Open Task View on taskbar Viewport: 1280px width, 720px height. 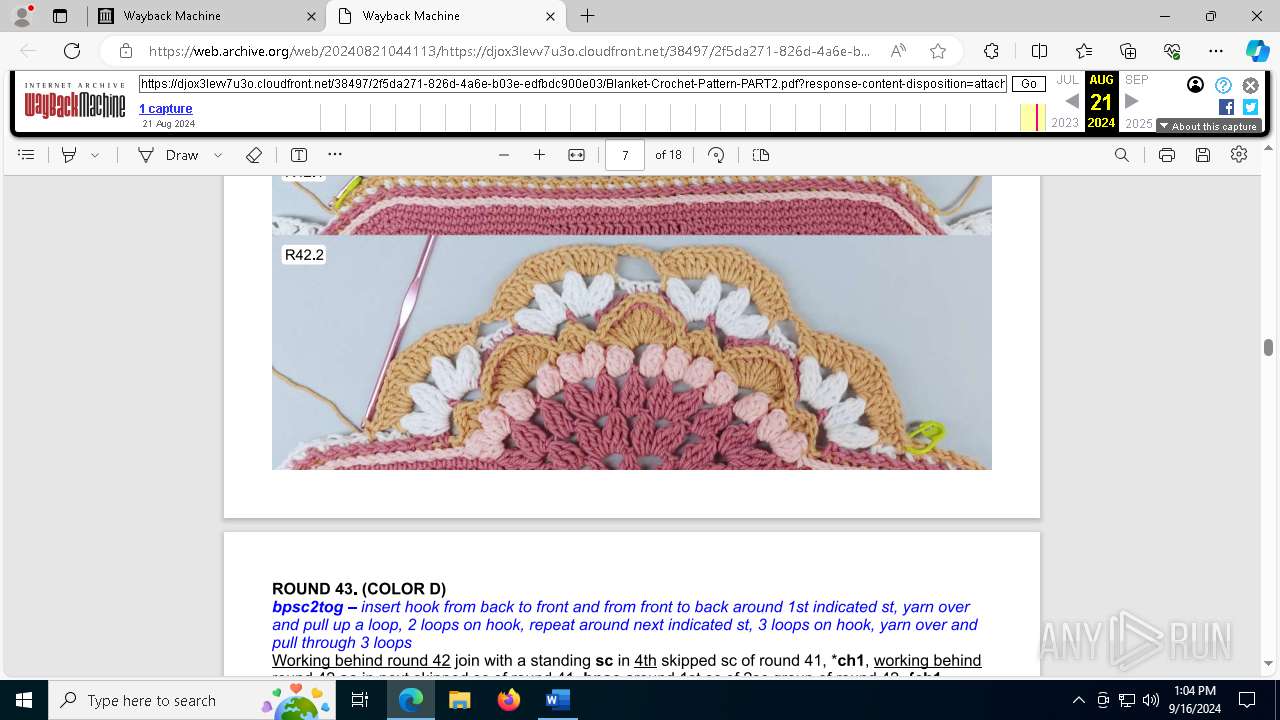pyautogui.click(x=360, y=700)
